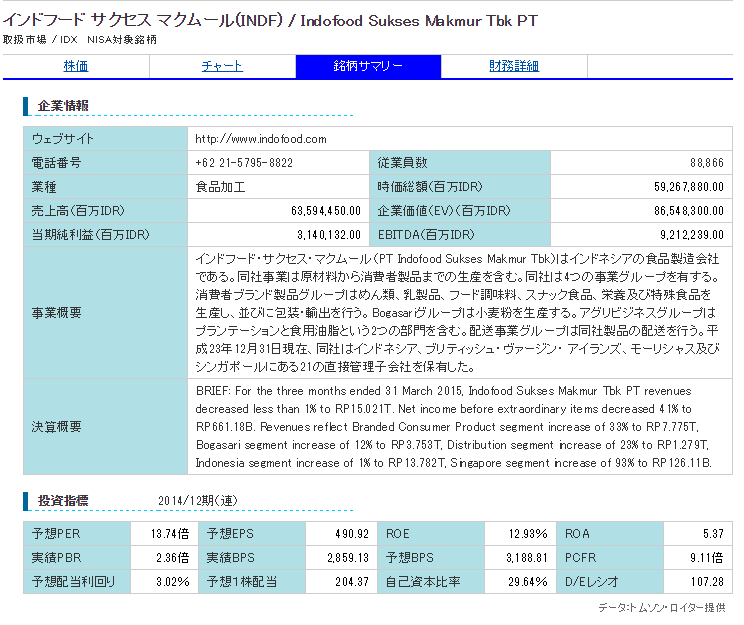Viewport: 744px width, 625px height.
Task: Select sales value 63,594,450.00
Action: click(326, 211)
